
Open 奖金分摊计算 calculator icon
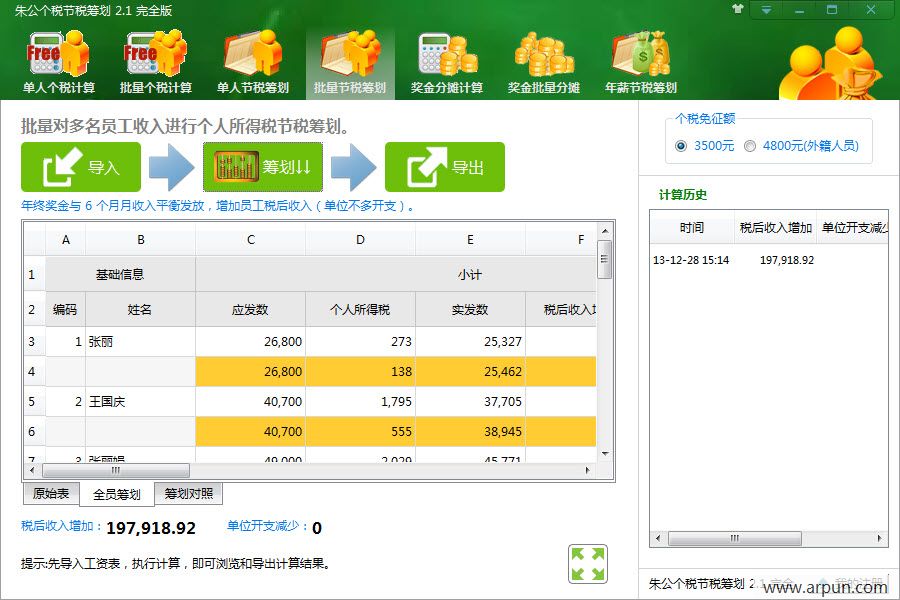(446, 60)
